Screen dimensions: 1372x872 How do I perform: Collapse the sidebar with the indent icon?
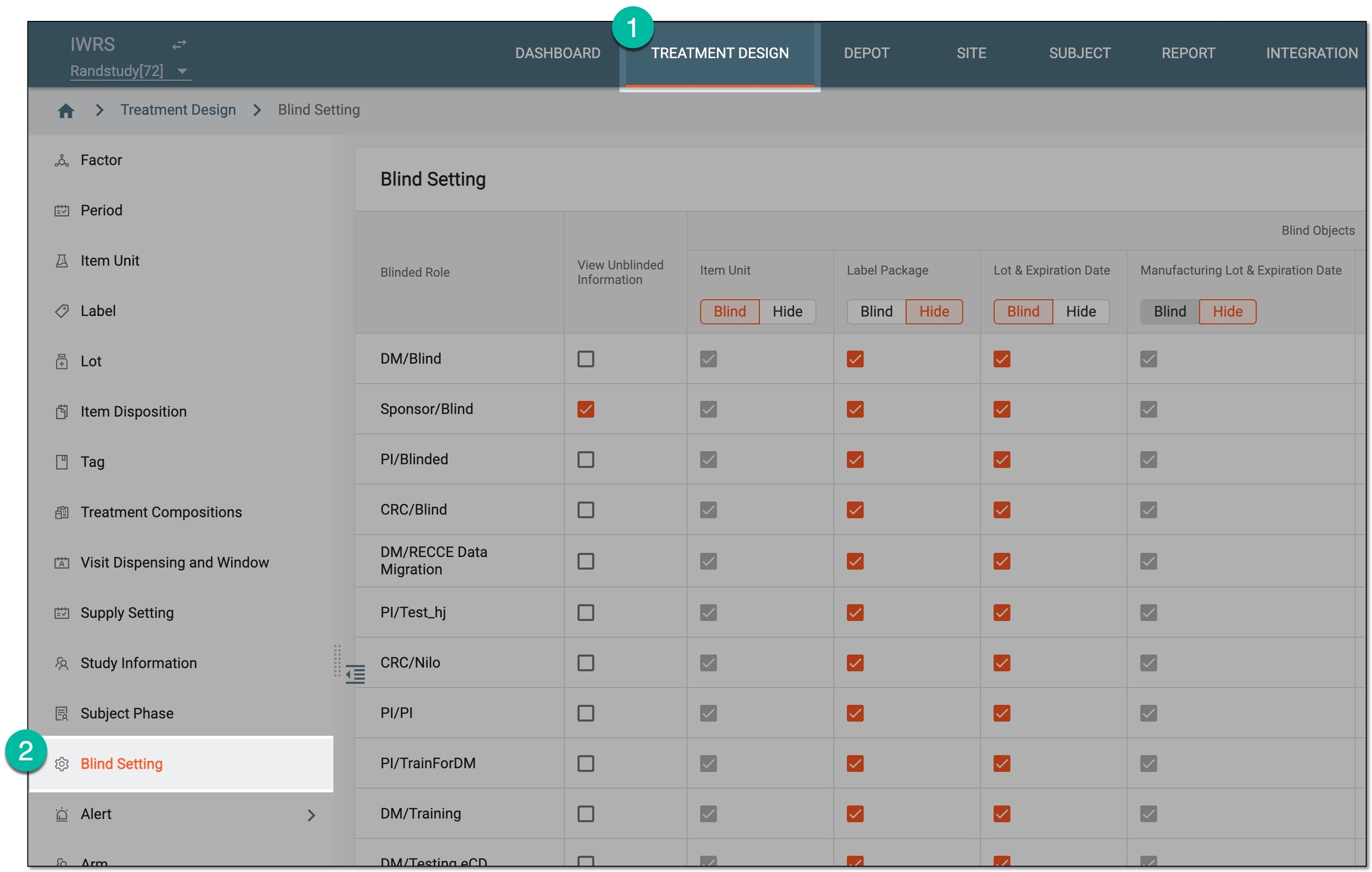pyautogui.click(x=356, y=674)
